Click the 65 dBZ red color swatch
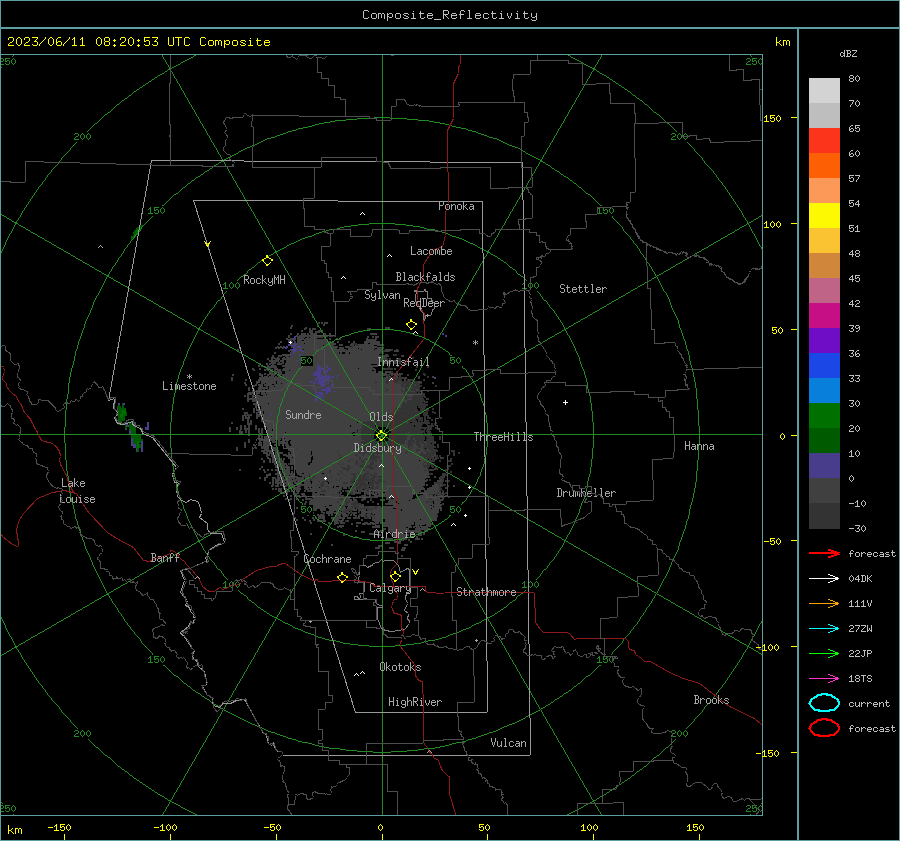 click(x=824, y=141)
